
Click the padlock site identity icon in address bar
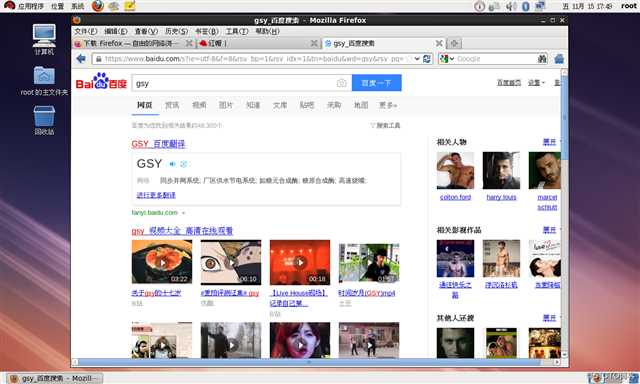(98, 59)
